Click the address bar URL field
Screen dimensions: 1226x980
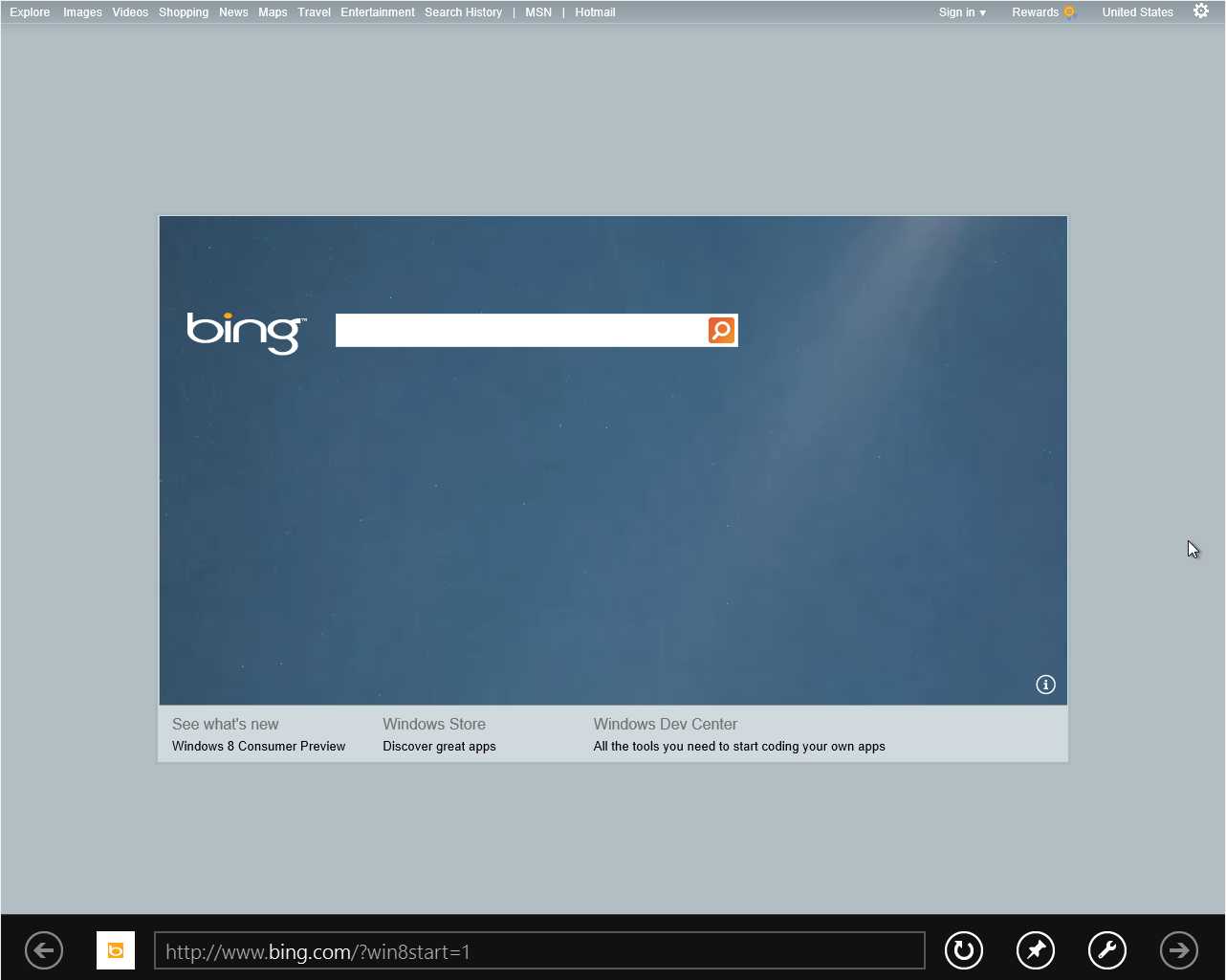[539, 951]
